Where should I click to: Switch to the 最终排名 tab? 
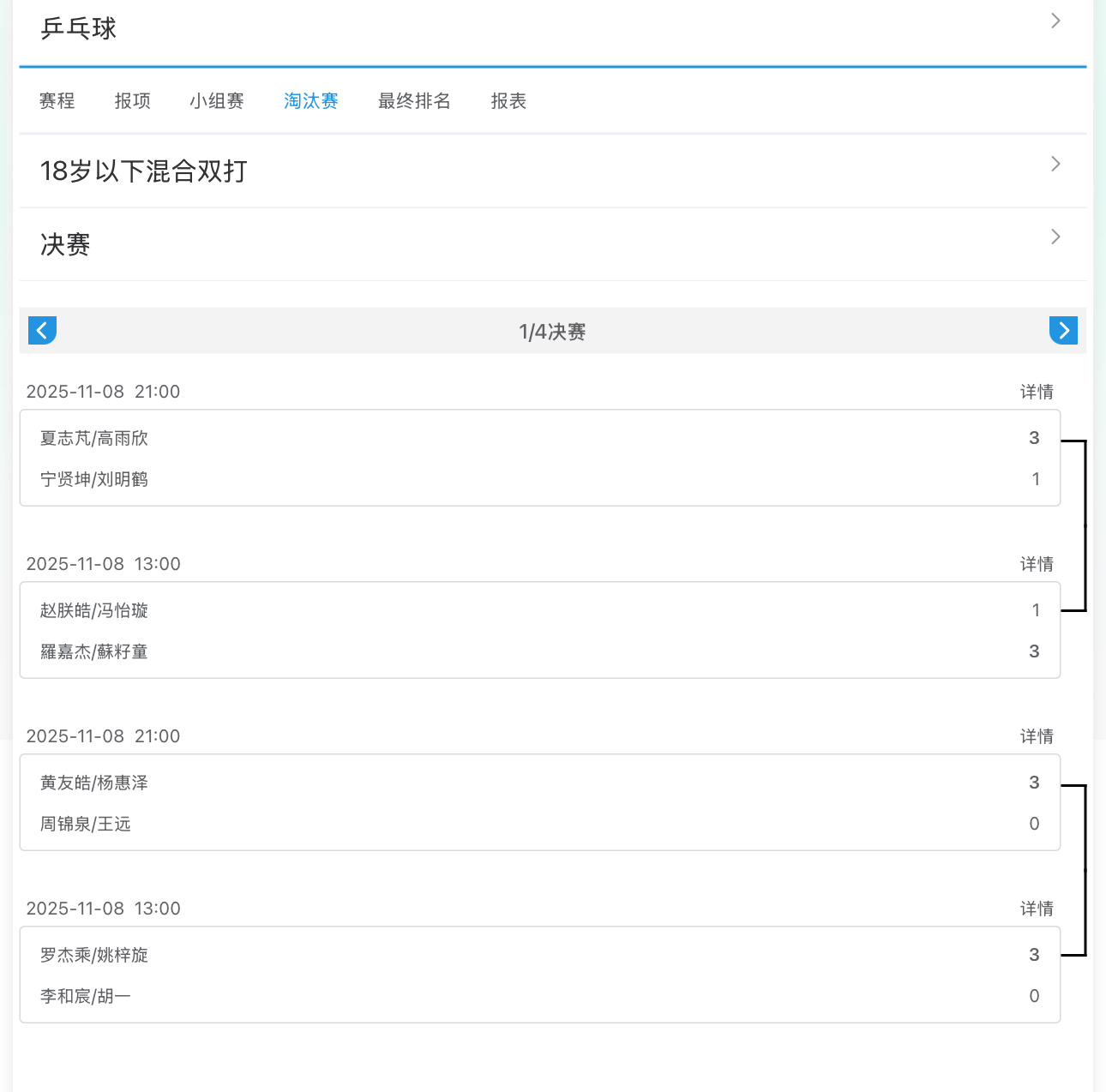[414, 100]
